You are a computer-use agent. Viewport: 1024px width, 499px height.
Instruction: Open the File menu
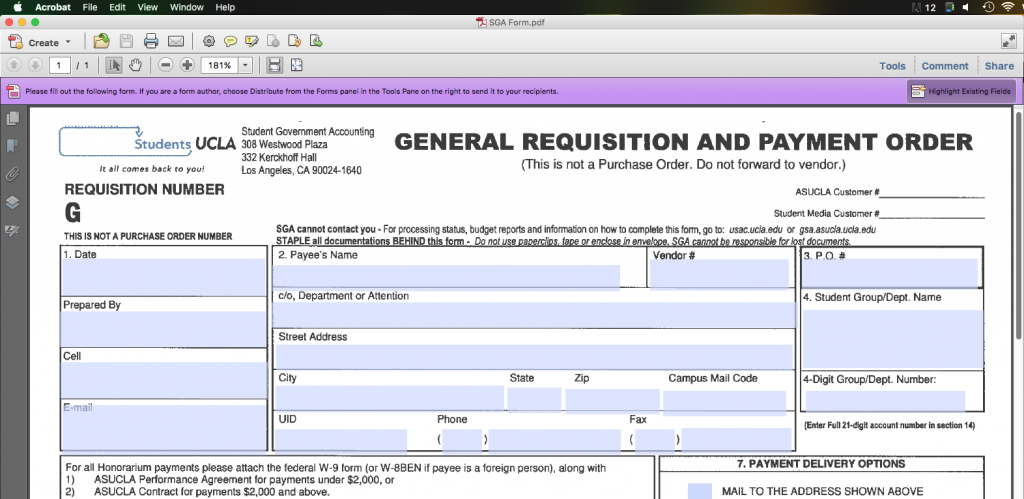pos(90,7)
